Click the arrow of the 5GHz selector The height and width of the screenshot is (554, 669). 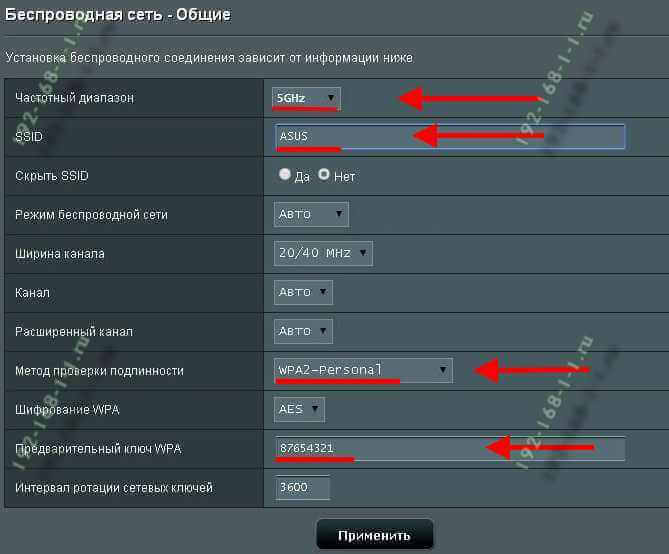(x=331, y=98)
